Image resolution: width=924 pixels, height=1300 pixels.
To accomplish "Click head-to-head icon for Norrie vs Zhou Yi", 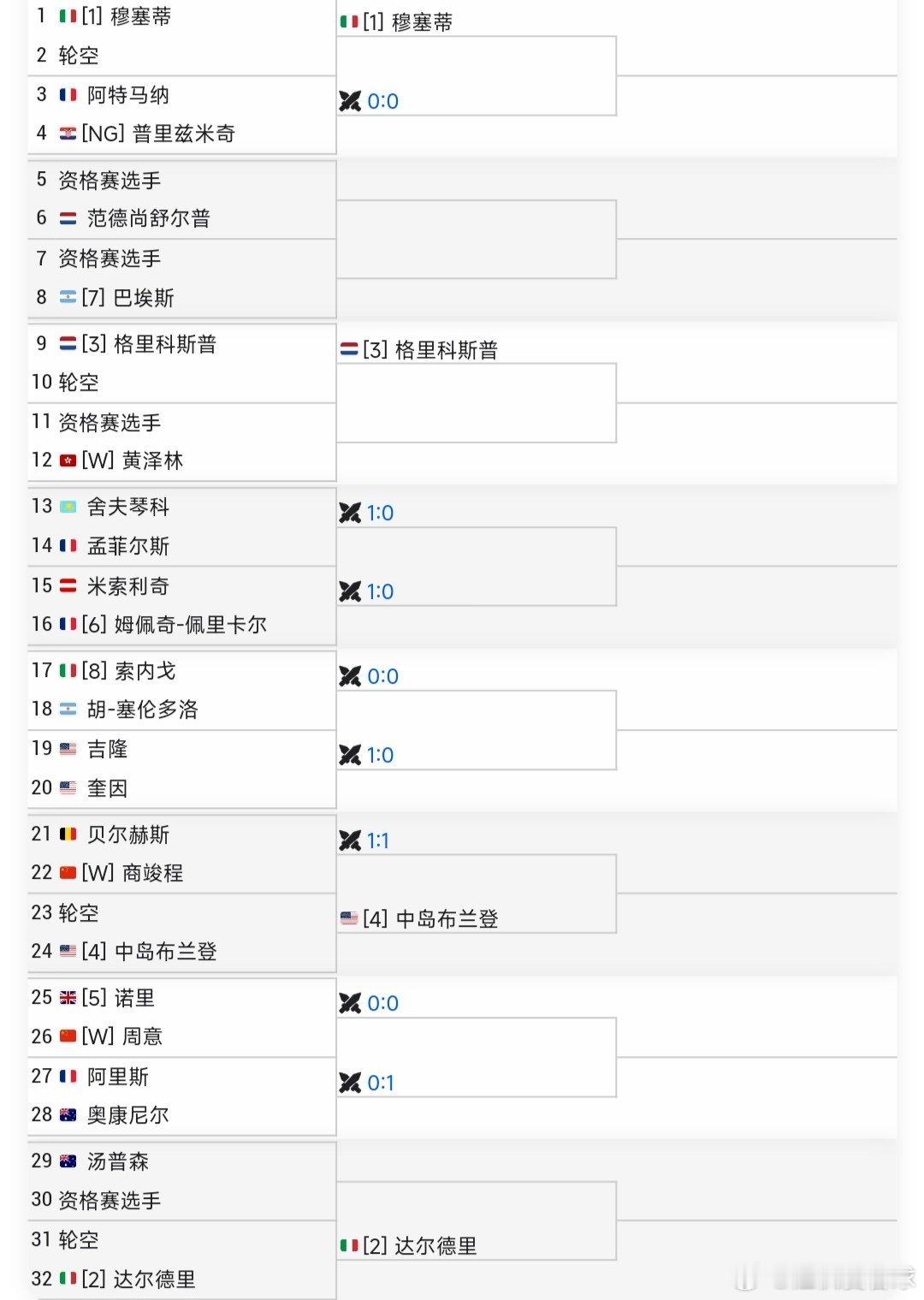I will (350, 1003).
